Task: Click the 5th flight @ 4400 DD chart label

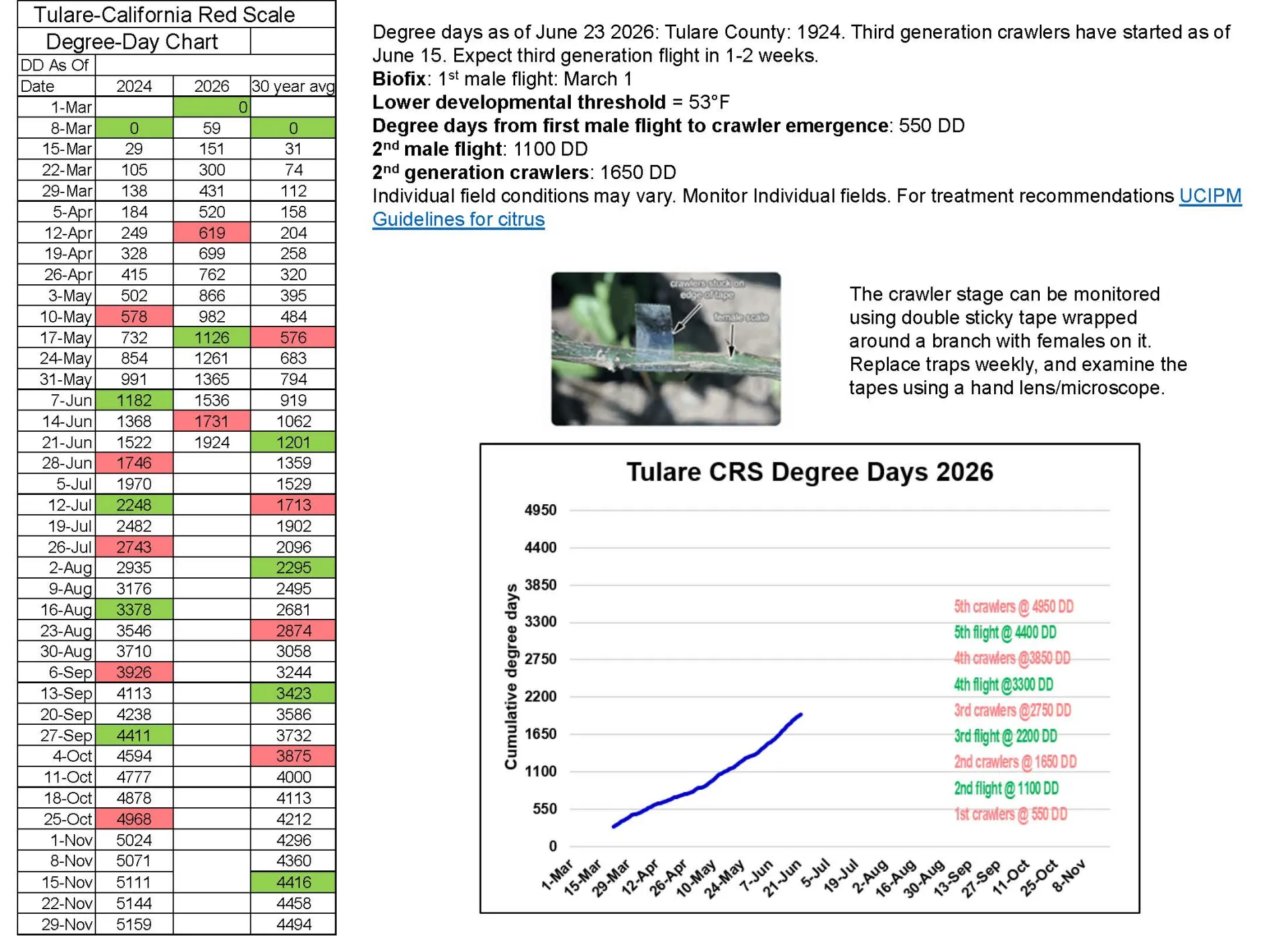Action: pos(1005,632)
